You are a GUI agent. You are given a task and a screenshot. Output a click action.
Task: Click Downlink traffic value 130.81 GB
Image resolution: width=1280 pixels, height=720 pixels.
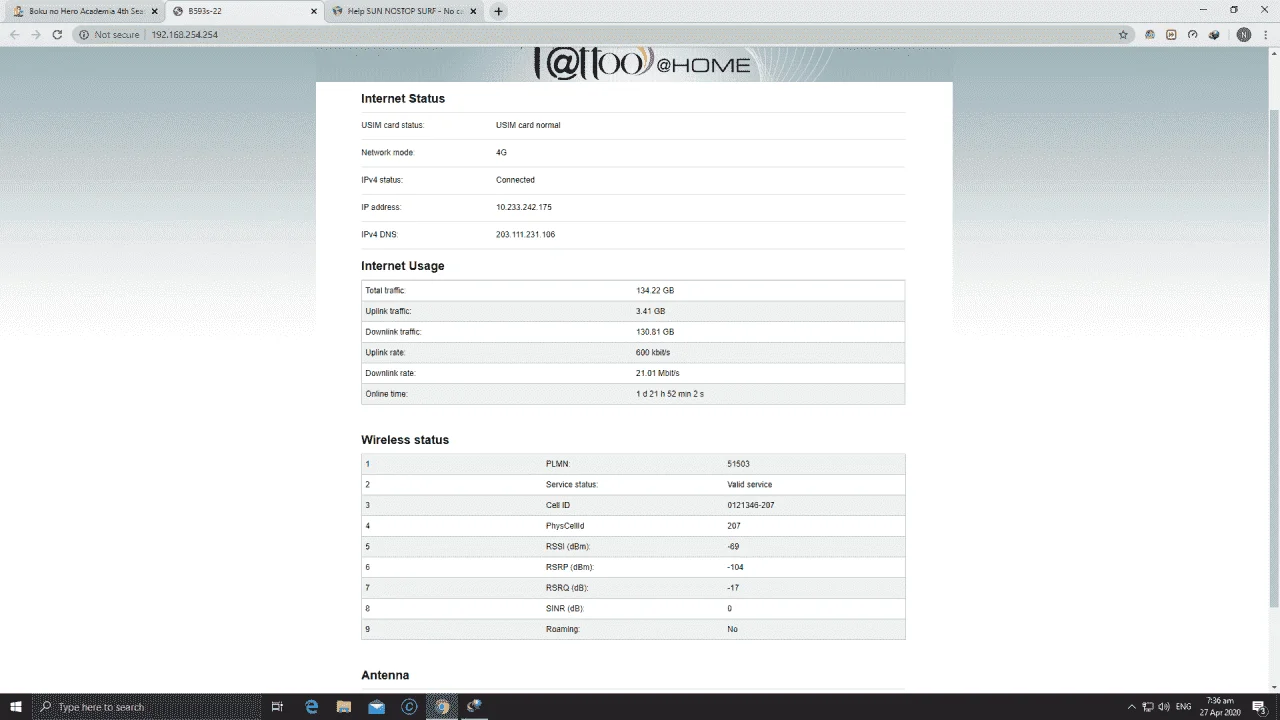pyautogui.click(x=655, y=332)
